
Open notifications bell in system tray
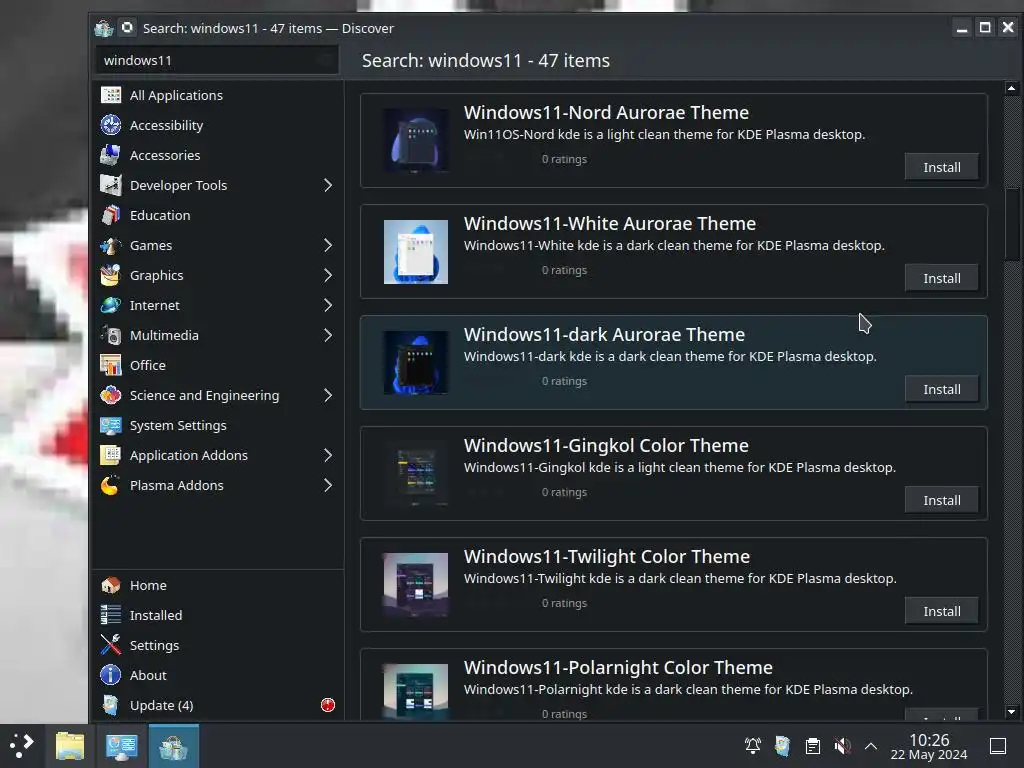[753, 746]
